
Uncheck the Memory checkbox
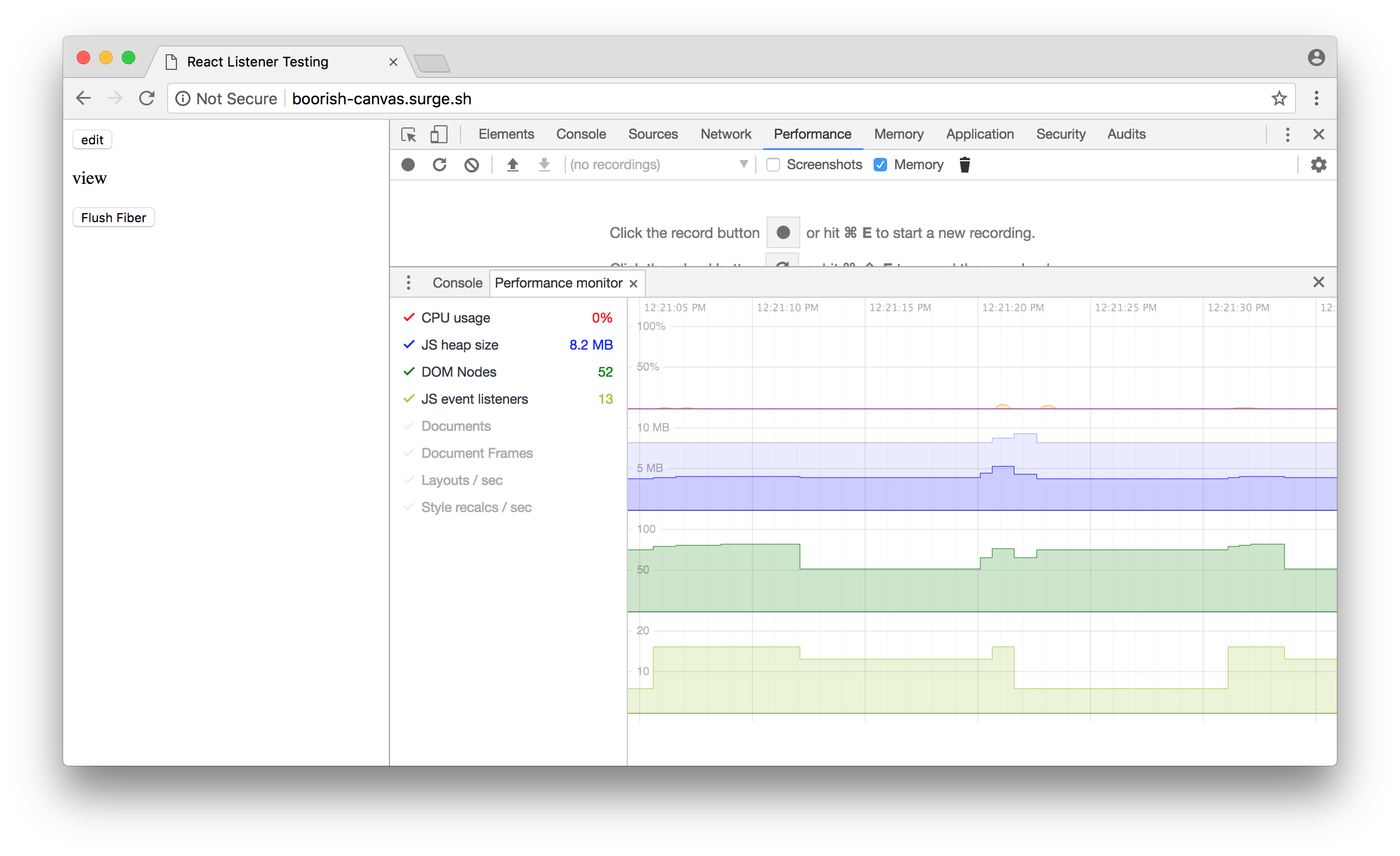coord(880,165)
